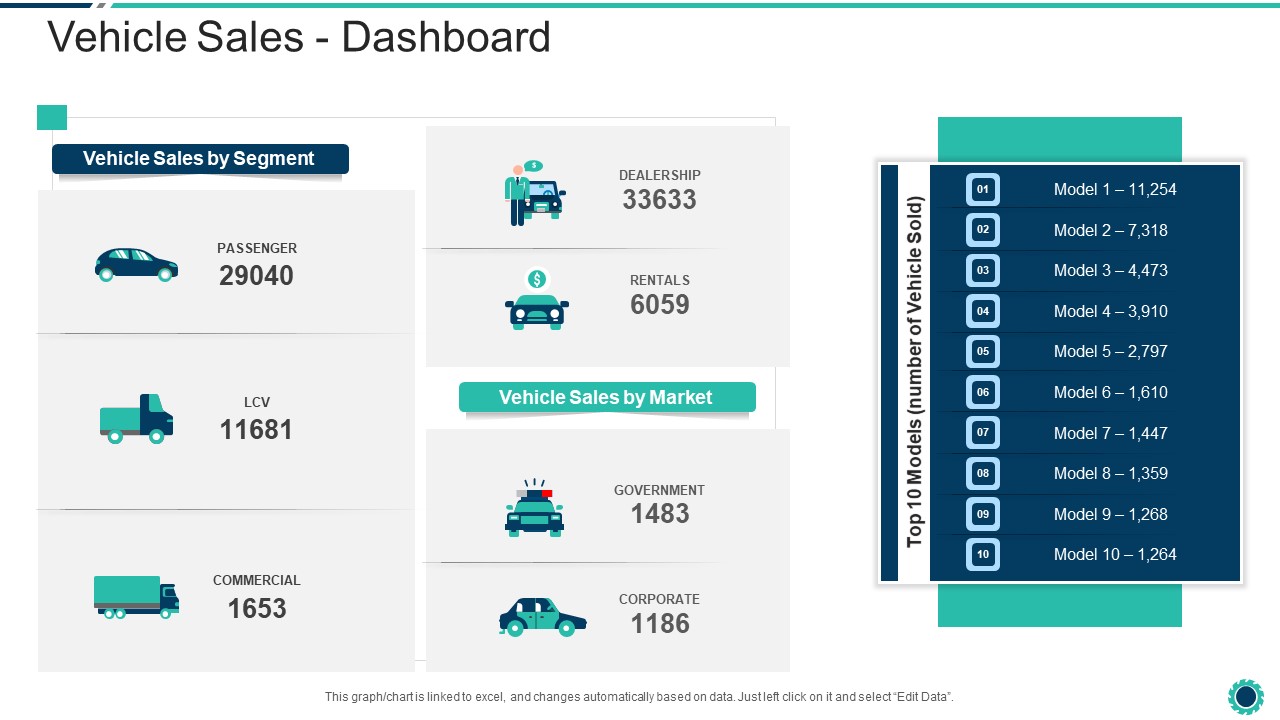Click the Edit Data footnote text
The image size is (1280, 720).
pos(640,697)
